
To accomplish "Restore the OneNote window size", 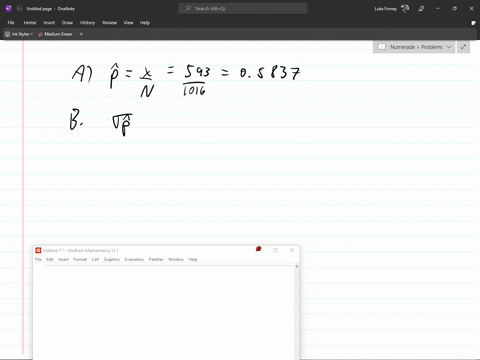I will click(x=454, y=9).
